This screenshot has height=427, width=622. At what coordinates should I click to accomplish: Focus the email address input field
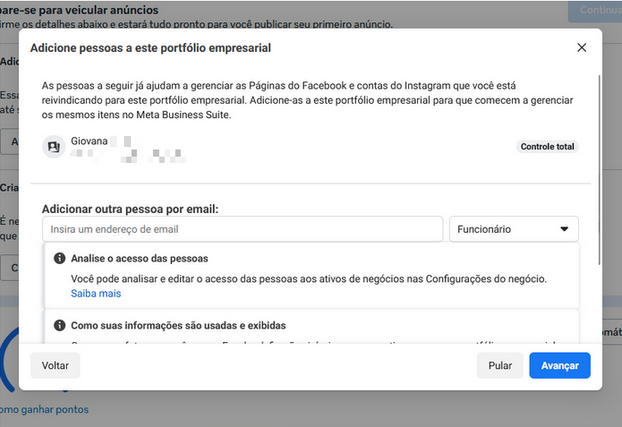coord(243,229)
